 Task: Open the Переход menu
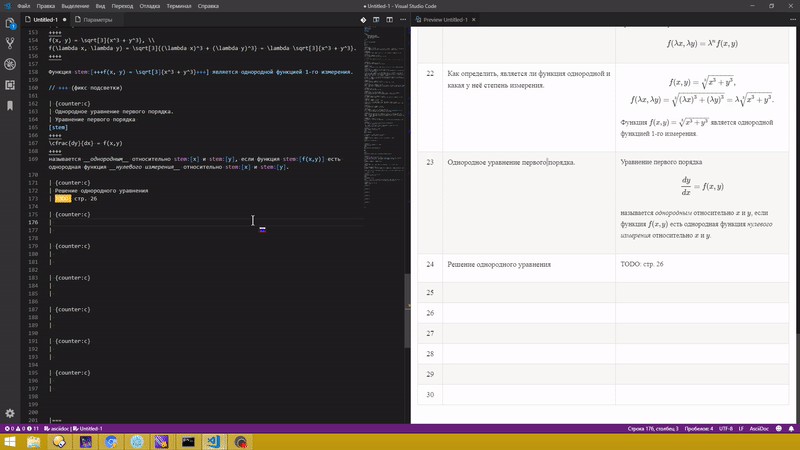click(122, 6)
